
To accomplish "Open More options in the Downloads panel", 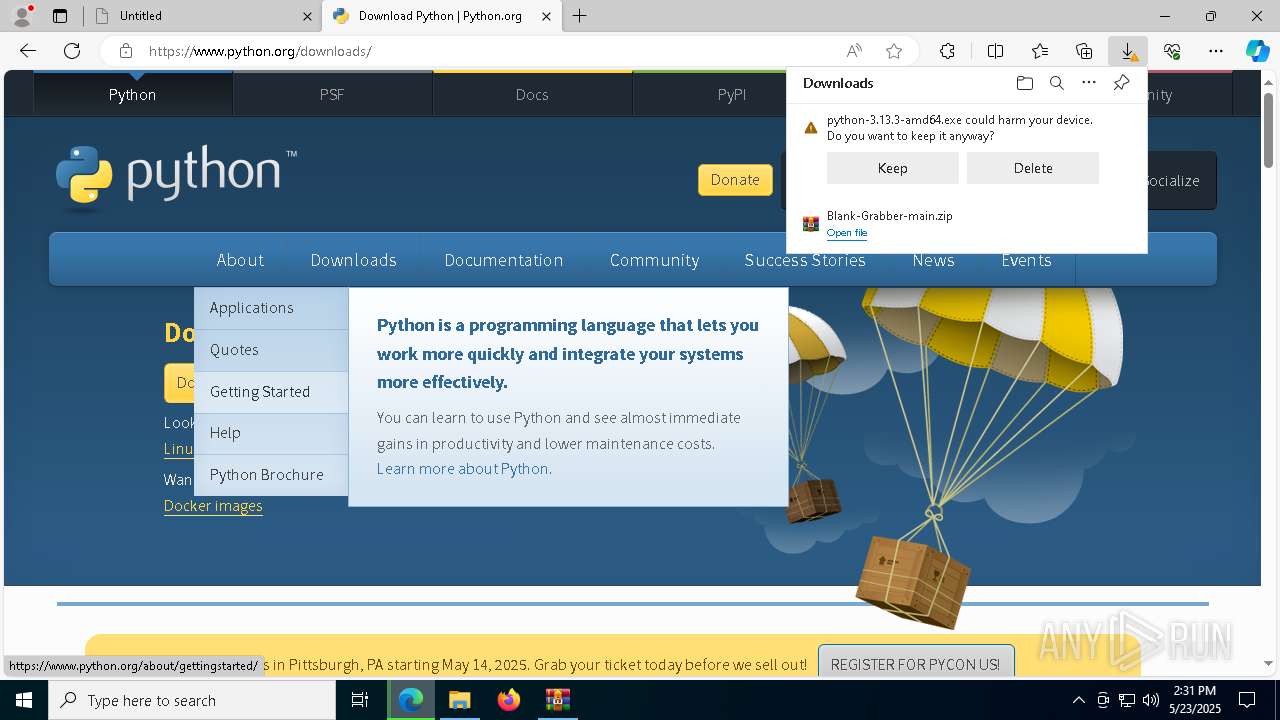I will pos(1089,83).
